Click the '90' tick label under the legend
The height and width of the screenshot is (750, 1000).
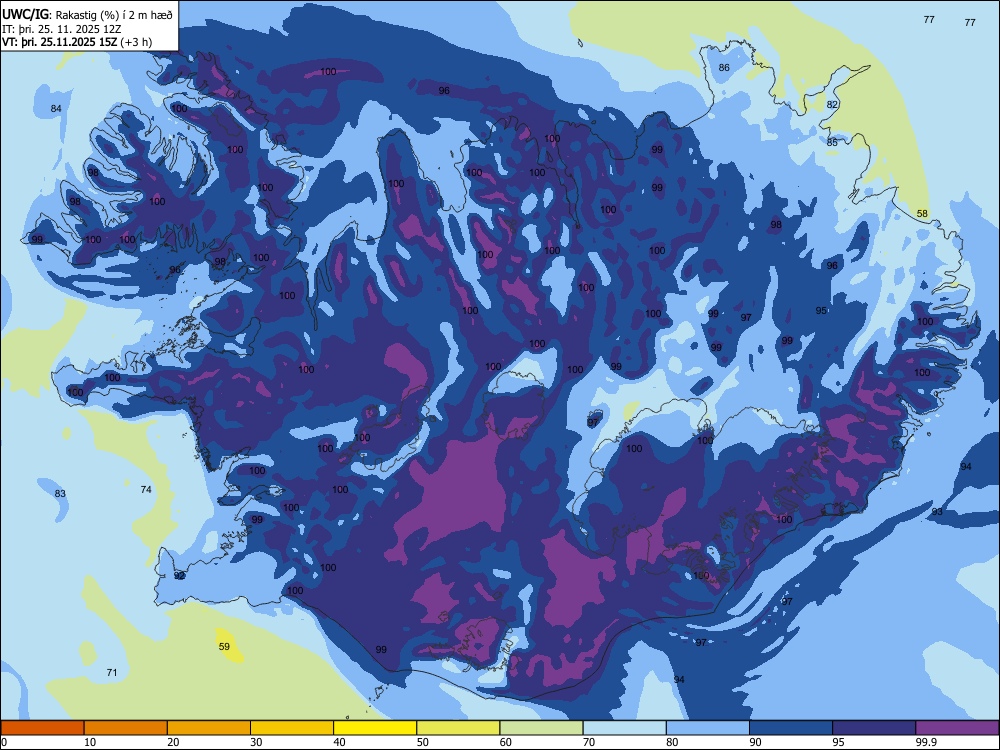click(x=756, y=742)
